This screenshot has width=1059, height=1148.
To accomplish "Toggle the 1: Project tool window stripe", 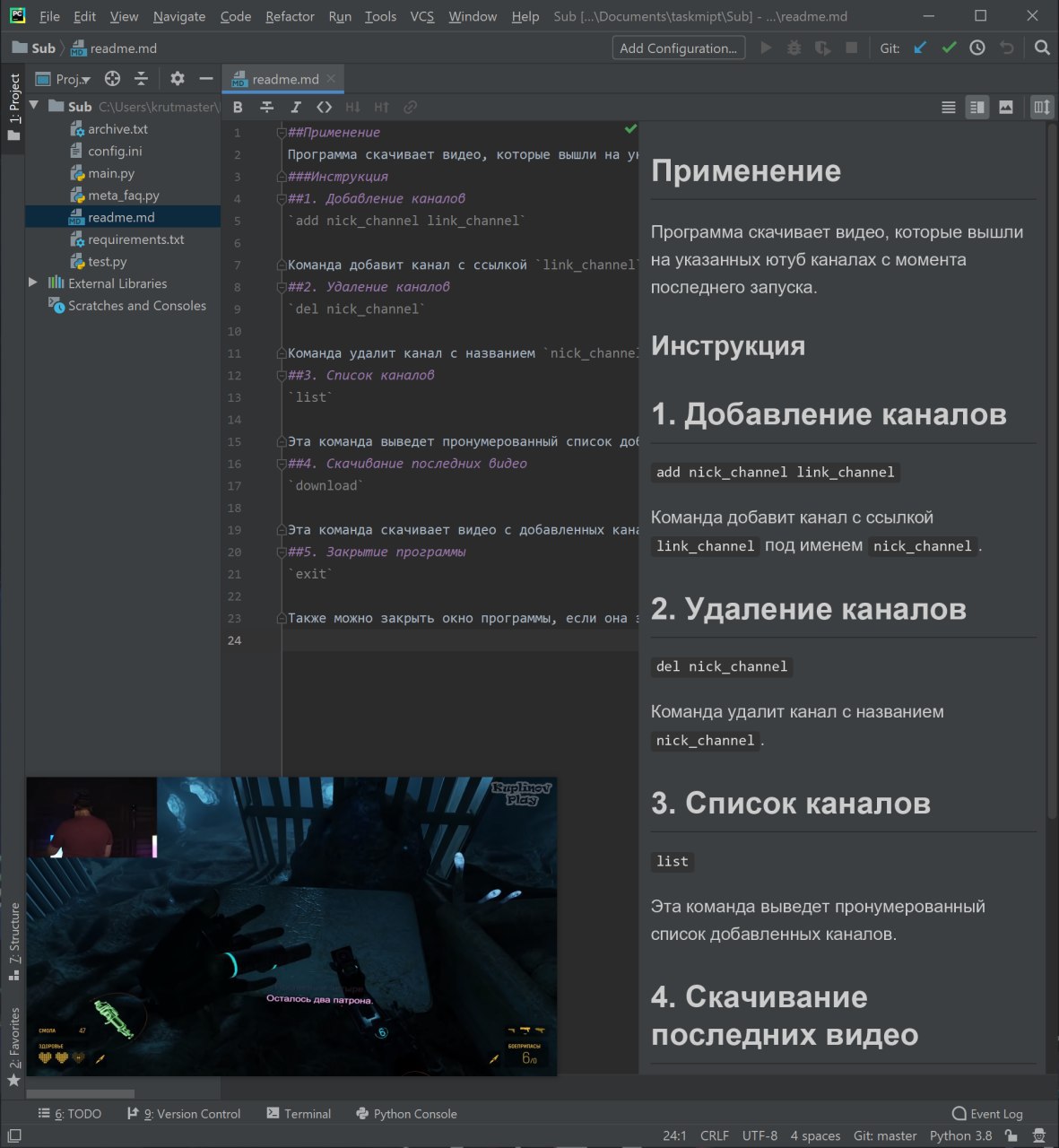I will coord(13,108).
